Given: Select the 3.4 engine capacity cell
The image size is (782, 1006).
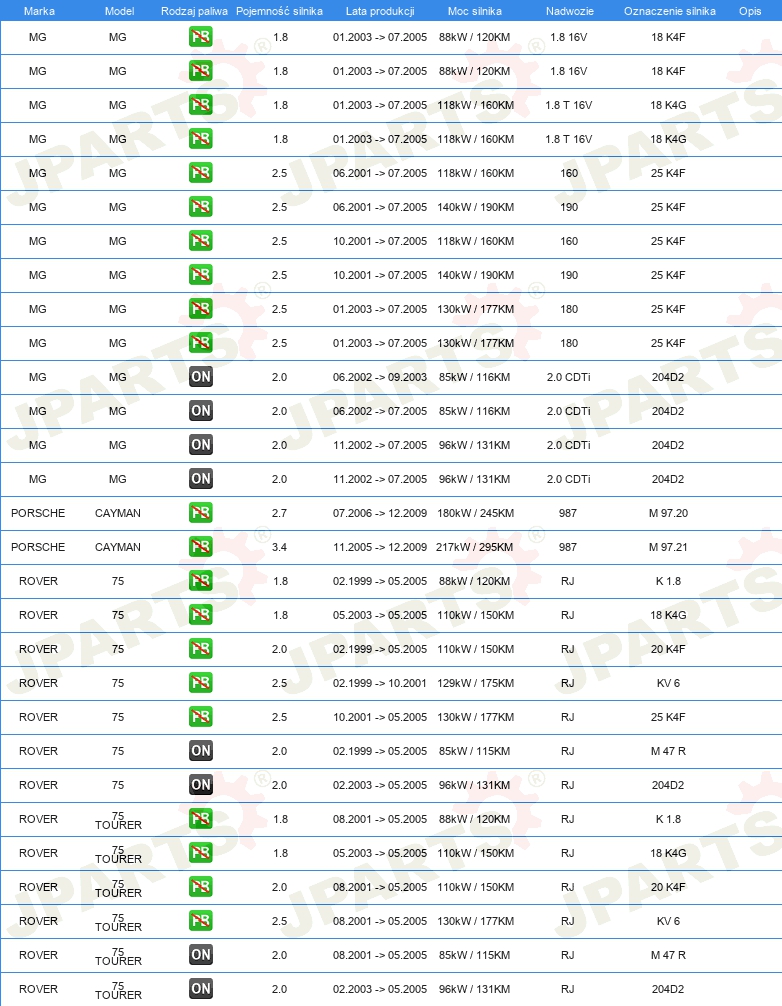Looking at the screenshot, I should (x=280, y=547).
